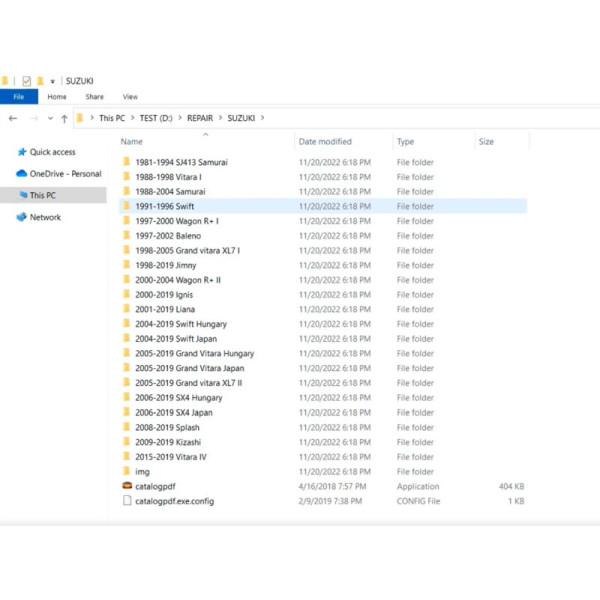The height and width of the screenshot is (600, 600).
Task: Select Network in the sidebar
Action: pos(45,217)
